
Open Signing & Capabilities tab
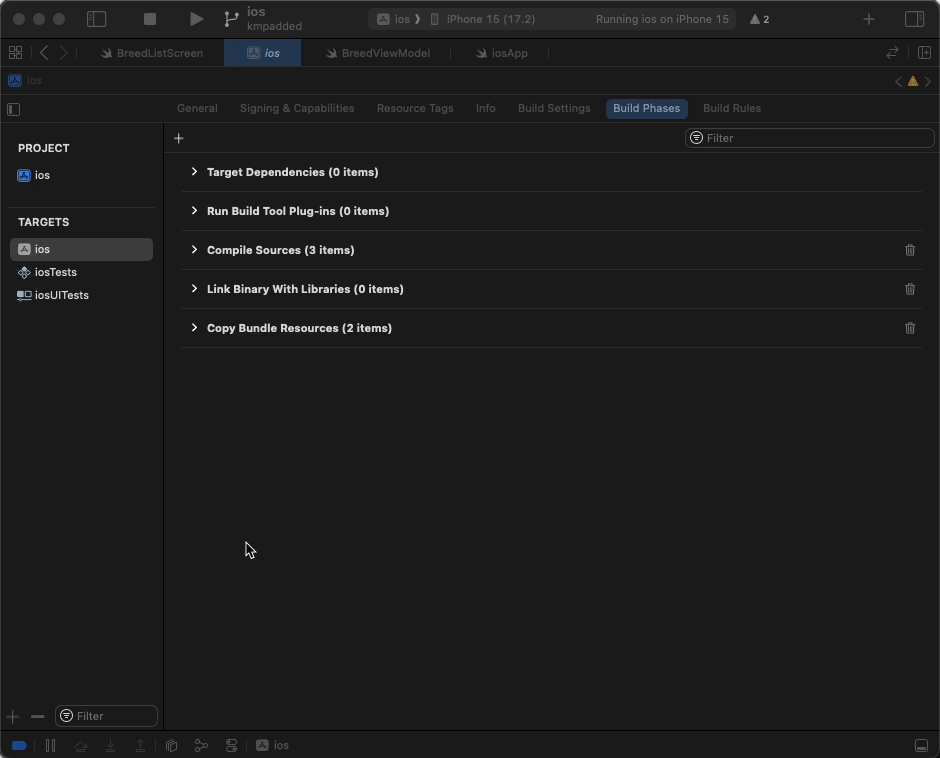[297, 109]
